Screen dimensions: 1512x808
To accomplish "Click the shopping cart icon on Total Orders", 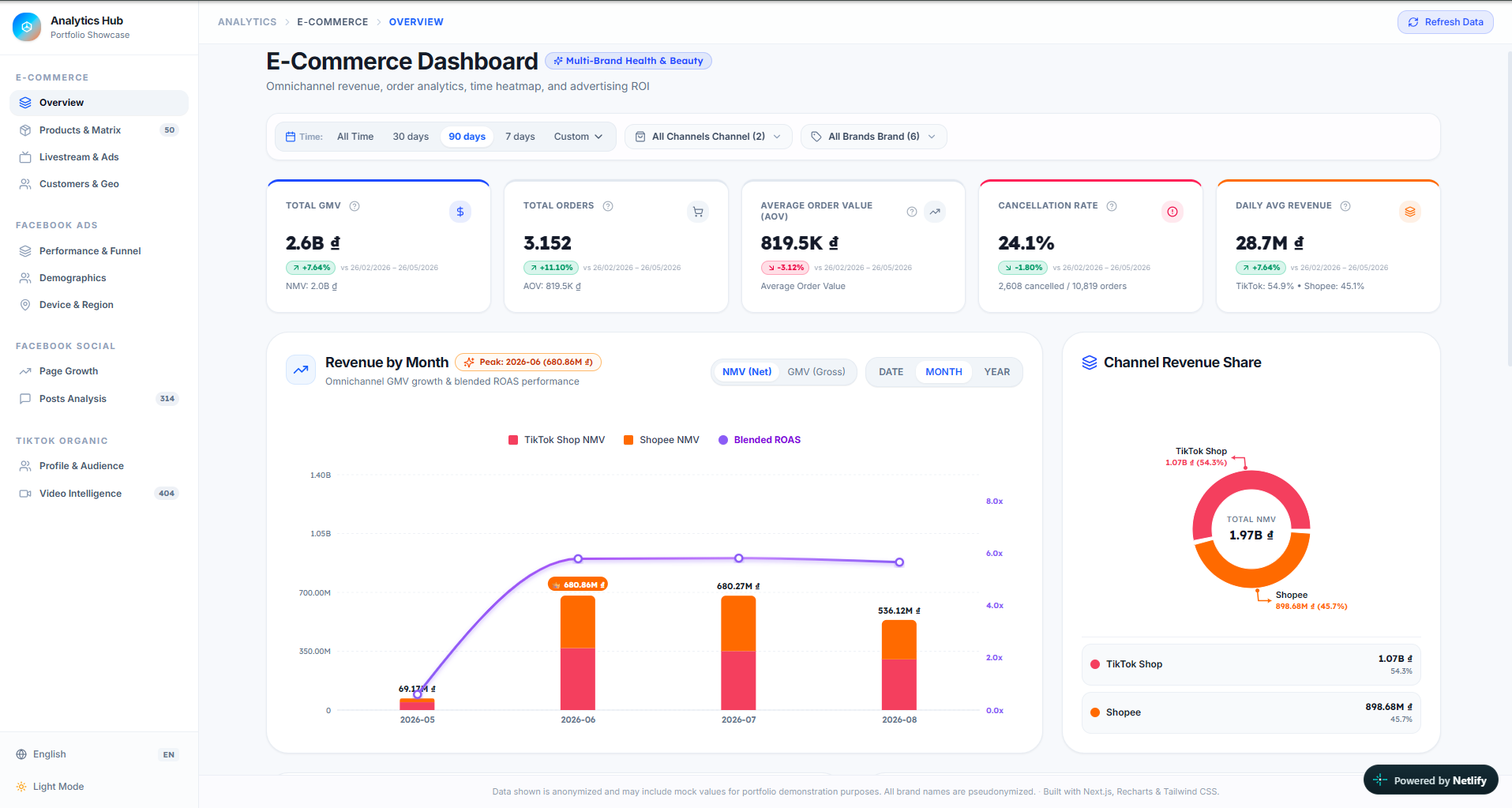I will click(x=698, y=212).
